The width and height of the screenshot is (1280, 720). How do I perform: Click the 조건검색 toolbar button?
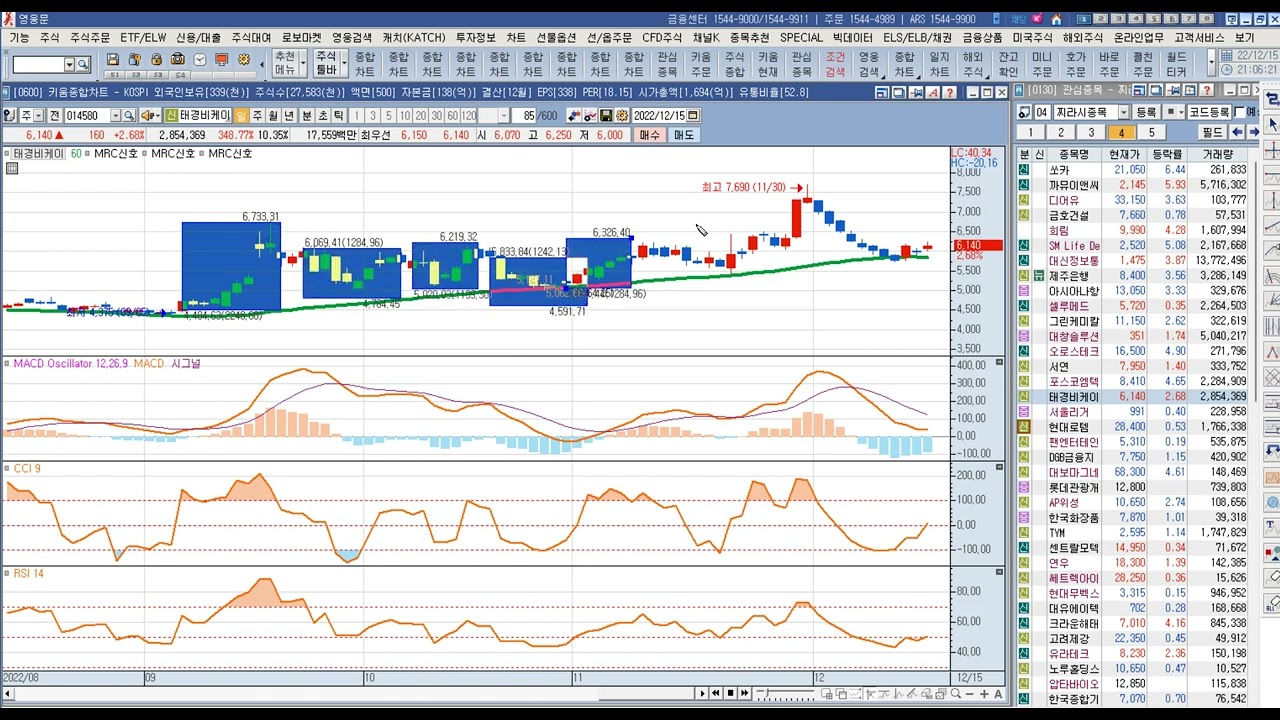pos(835,64)
